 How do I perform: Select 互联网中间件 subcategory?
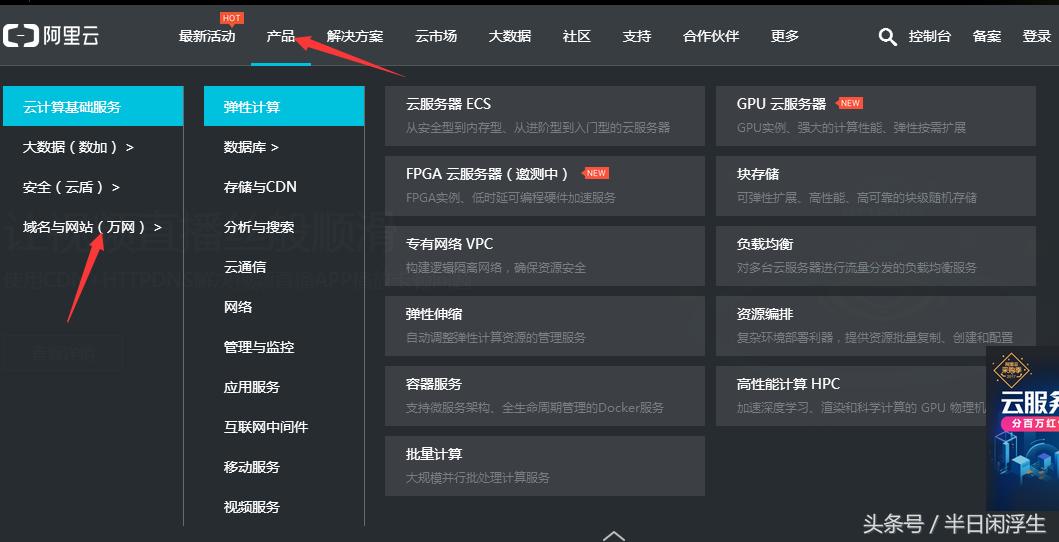click(265, 427)
